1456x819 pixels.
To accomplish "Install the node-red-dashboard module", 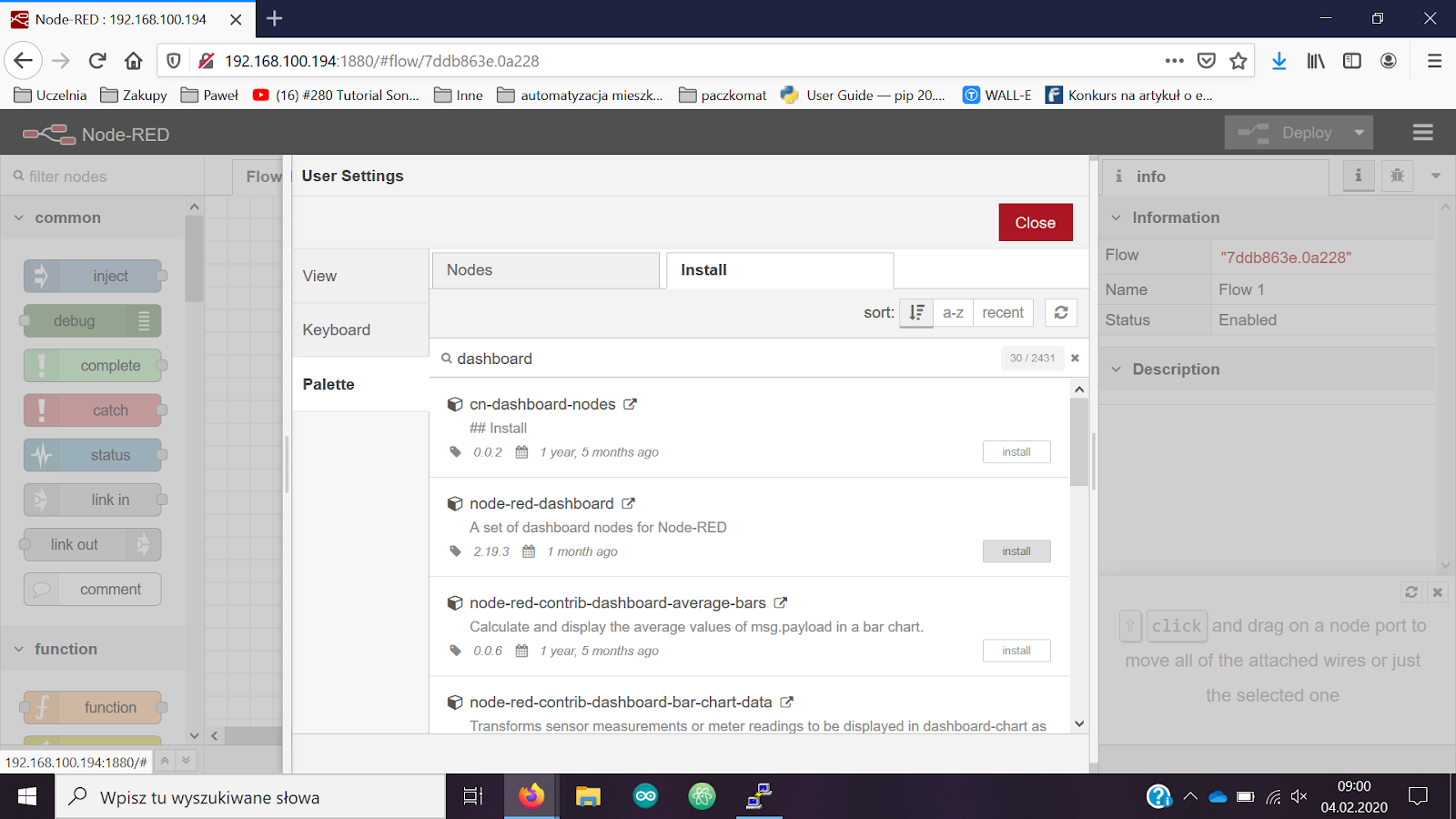I will click(1016, 551).
